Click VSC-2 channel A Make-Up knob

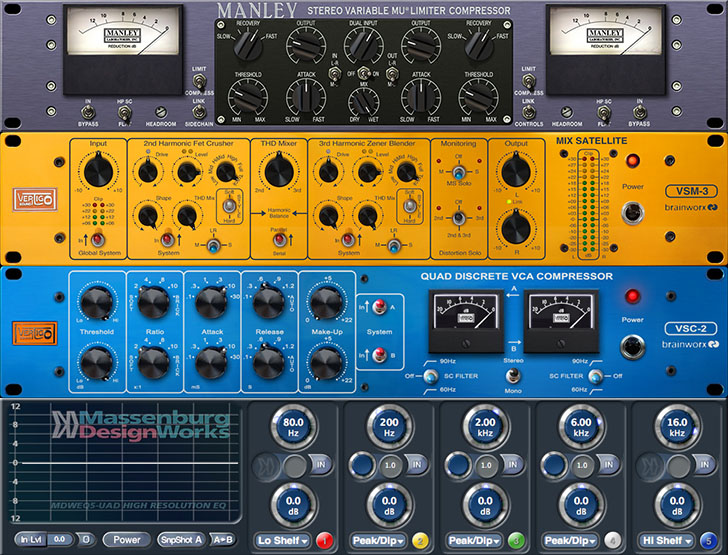click(x=327, y=302)
